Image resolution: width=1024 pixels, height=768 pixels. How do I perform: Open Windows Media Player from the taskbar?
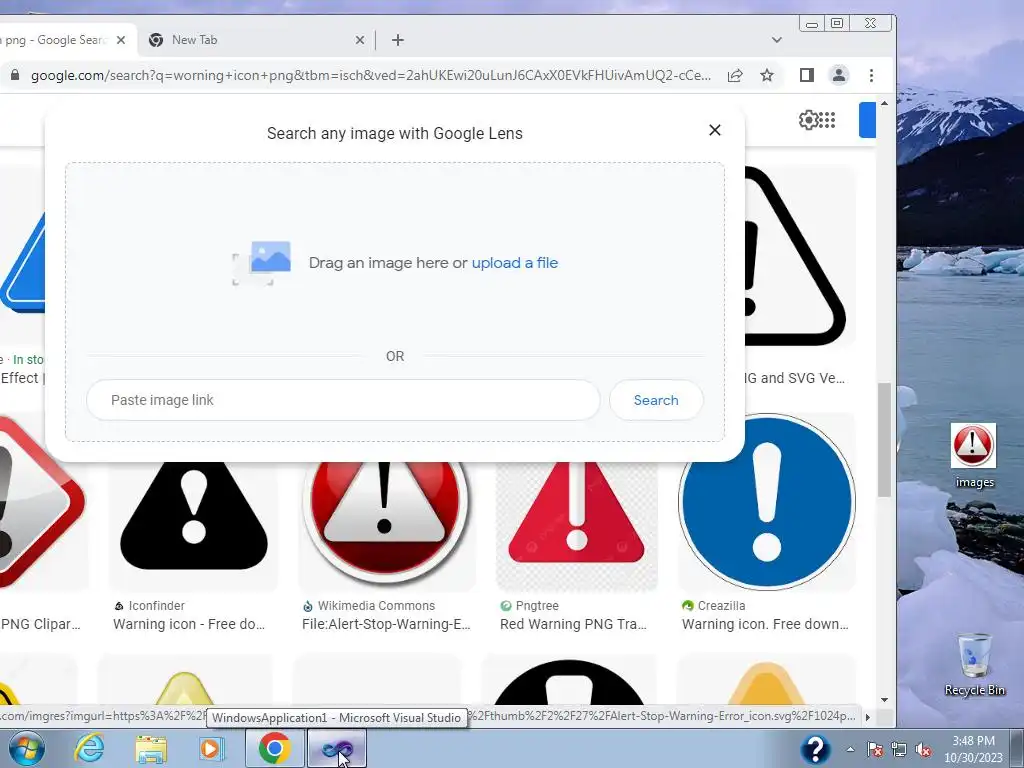[x=211, y=748]
